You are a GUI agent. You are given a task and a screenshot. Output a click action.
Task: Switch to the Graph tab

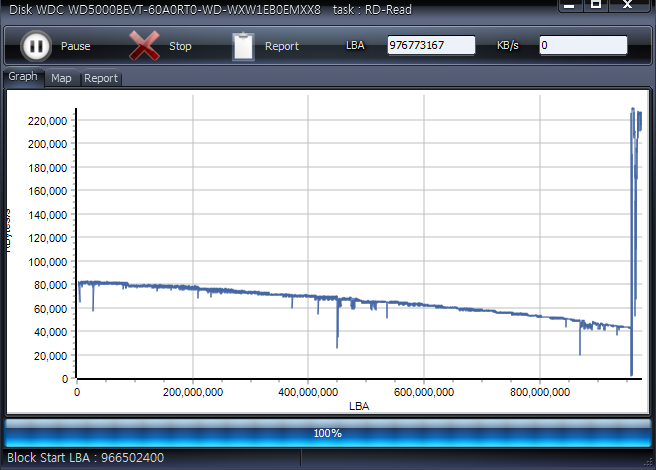(x=23, y=77)
